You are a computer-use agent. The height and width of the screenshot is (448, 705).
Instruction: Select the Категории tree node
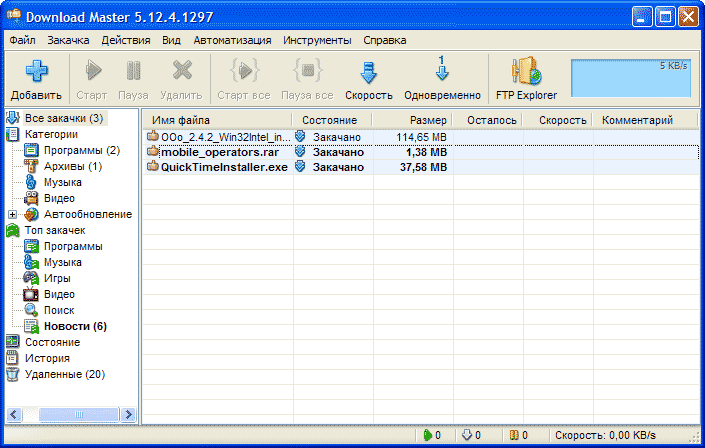pos(51,134)
